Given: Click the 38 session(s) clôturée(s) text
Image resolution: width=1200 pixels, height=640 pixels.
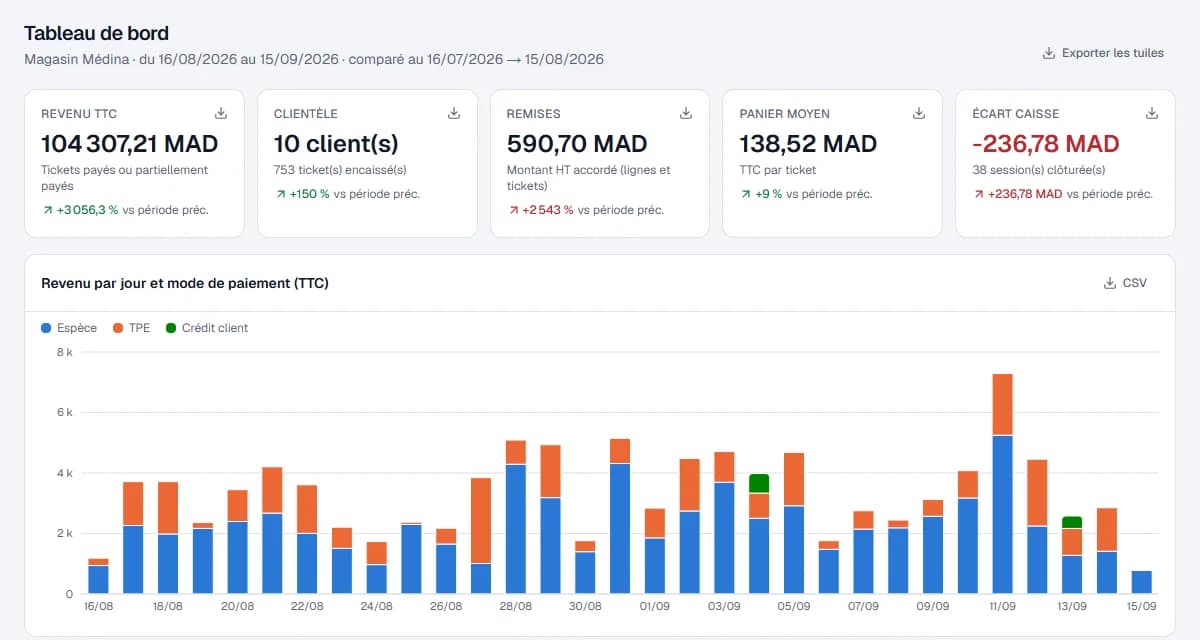Looking at the screenshot, I should [1038, 170].
